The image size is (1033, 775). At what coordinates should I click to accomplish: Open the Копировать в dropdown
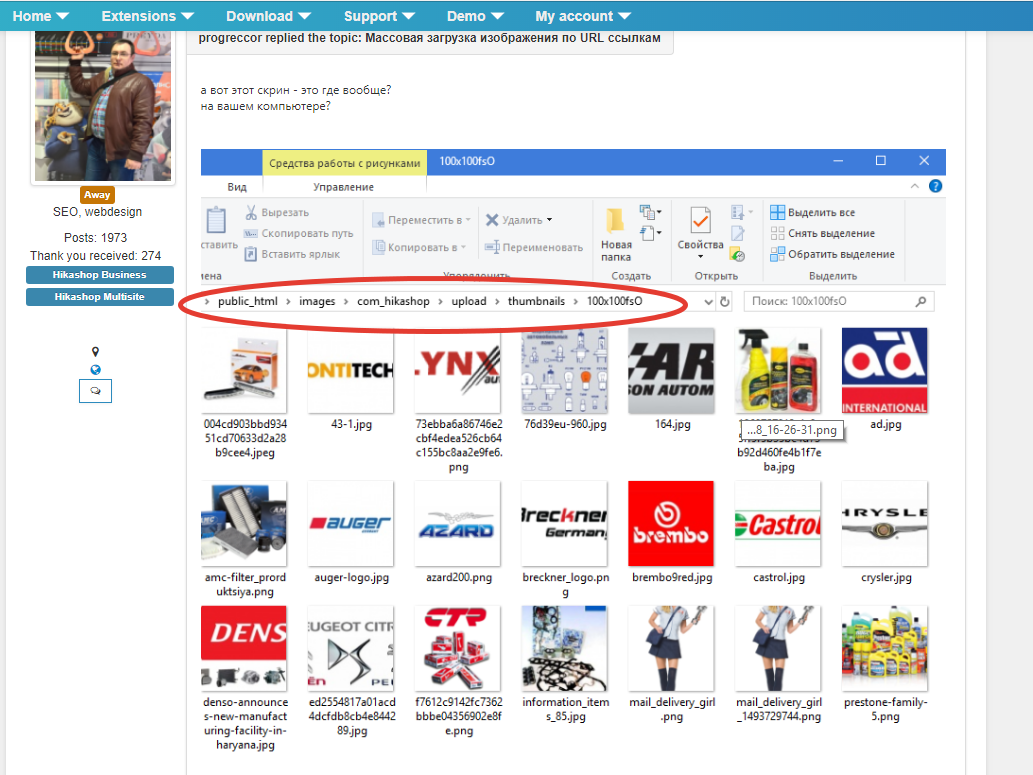click(x=420, y=247)
